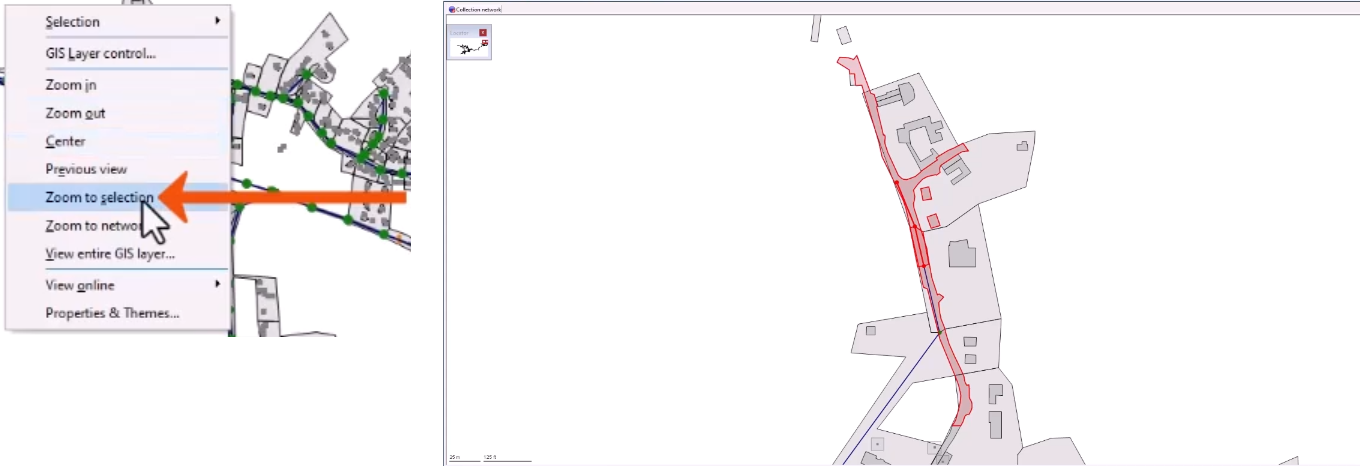
Task: Choose Previous view menu entry
Action: click(x=118, y=169)
